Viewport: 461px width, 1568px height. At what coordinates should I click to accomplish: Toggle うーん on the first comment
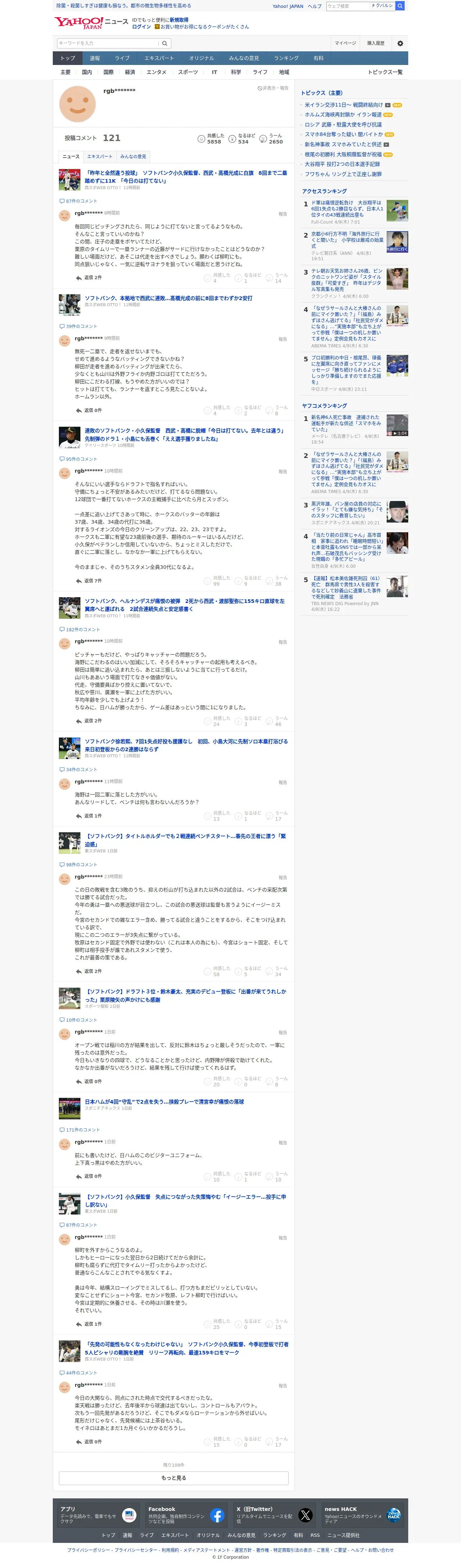277,277
